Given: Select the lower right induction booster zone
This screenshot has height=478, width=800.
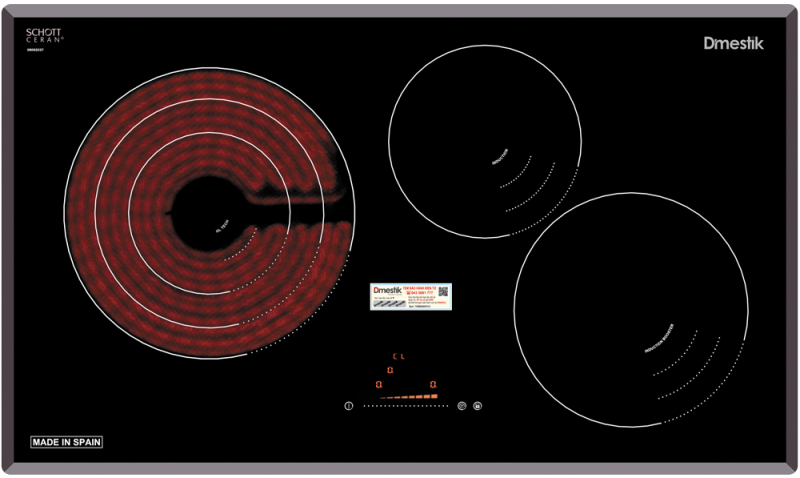Looking at the screenshot, I should click(x=630, y=310).
